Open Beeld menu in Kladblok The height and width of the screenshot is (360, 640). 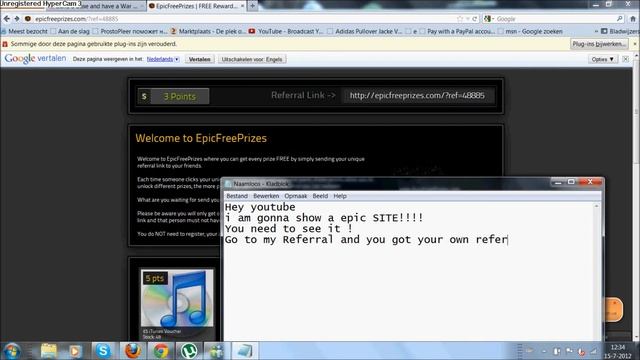(x=320, y=196)
